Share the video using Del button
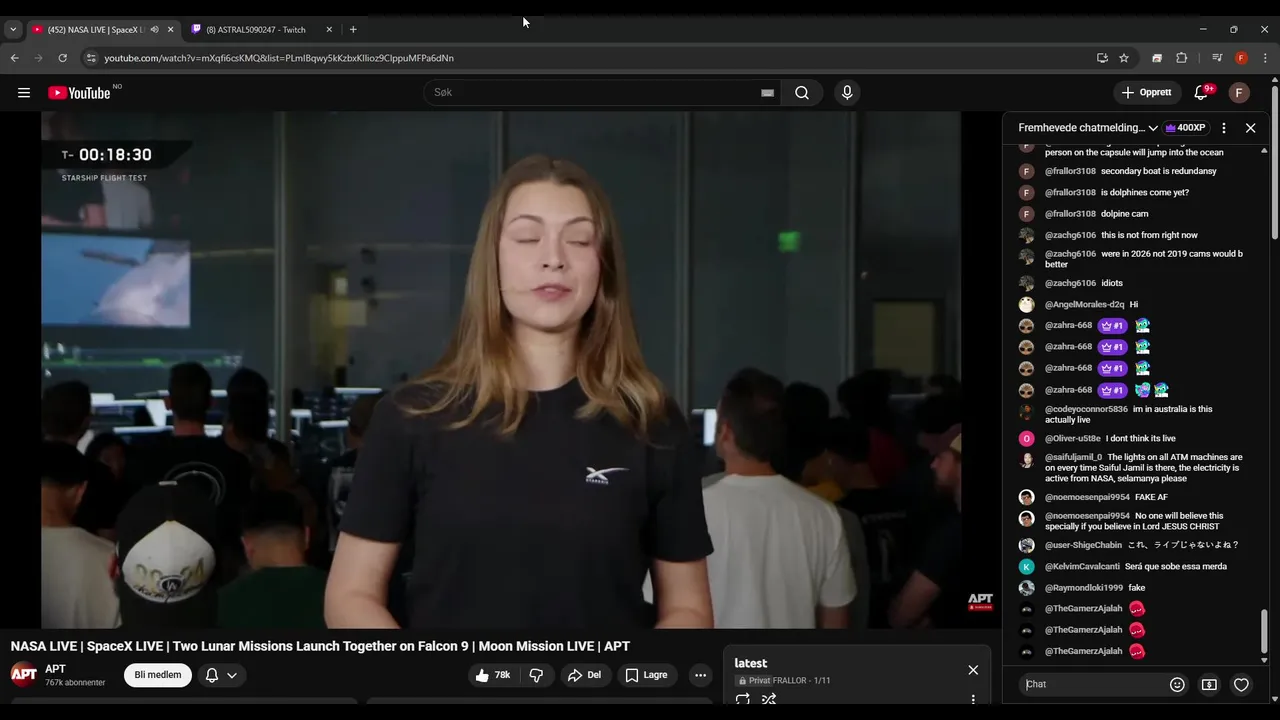Viewport: 1280px width, 720px height. click(584, 675)
